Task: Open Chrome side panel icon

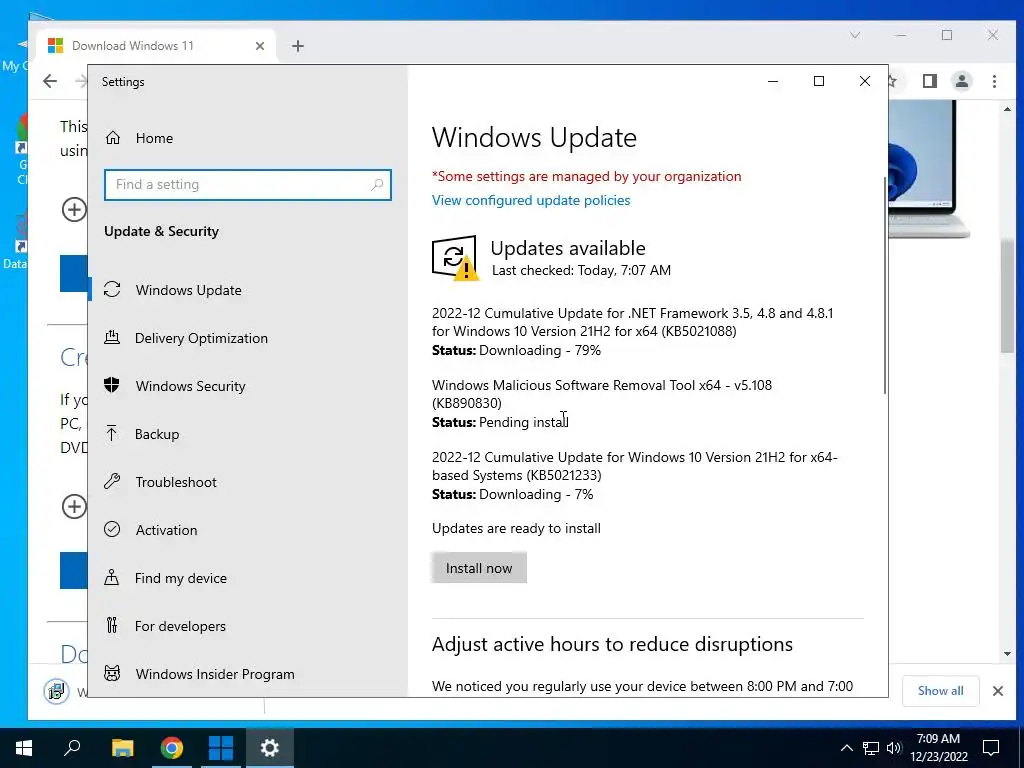Action: [930, 81]
